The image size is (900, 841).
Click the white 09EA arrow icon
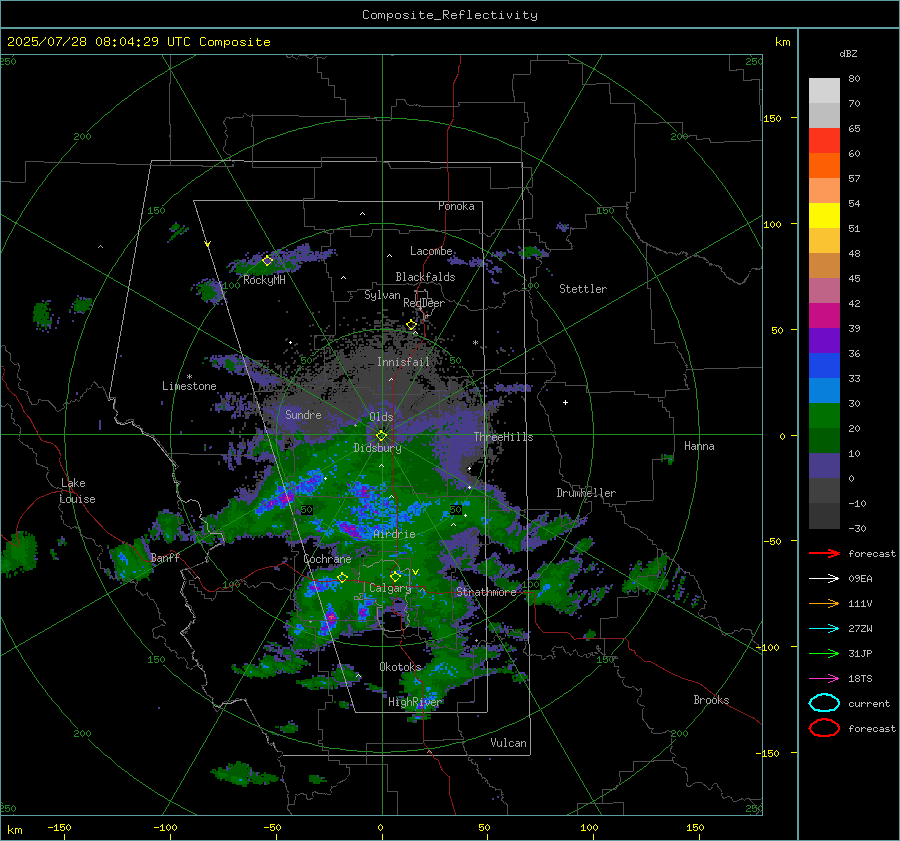824,579
